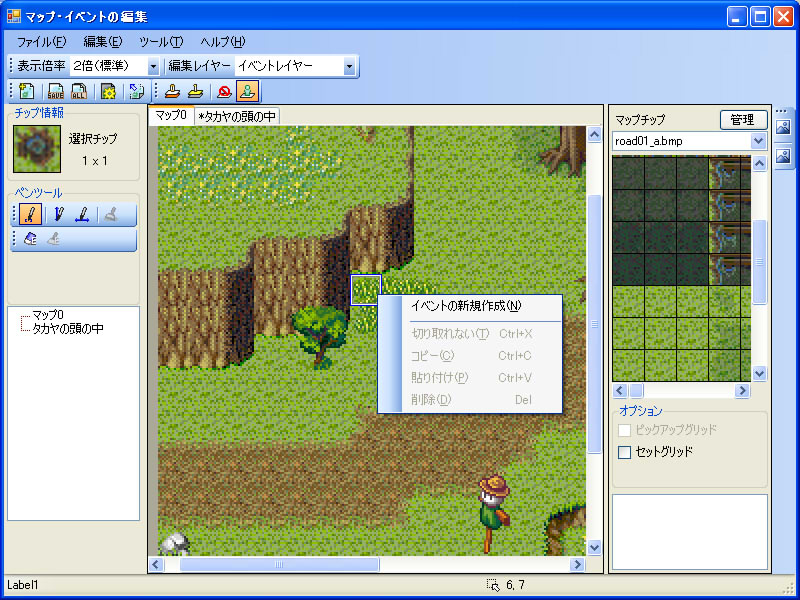Maximize the map editor window

pyautogui.click(x=760, y=17)
